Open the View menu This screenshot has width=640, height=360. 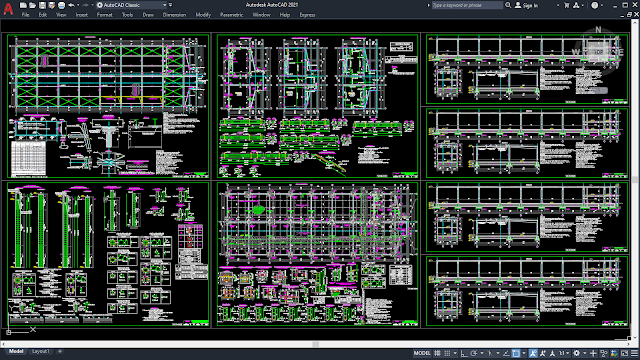pos(61,15)
